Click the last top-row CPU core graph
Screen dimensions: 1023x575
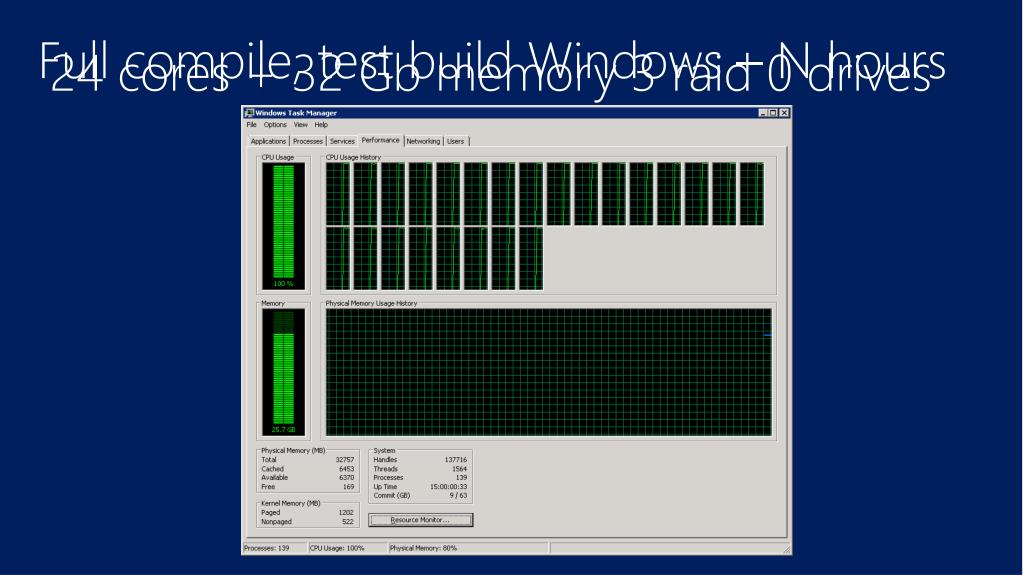click(752, 194)
